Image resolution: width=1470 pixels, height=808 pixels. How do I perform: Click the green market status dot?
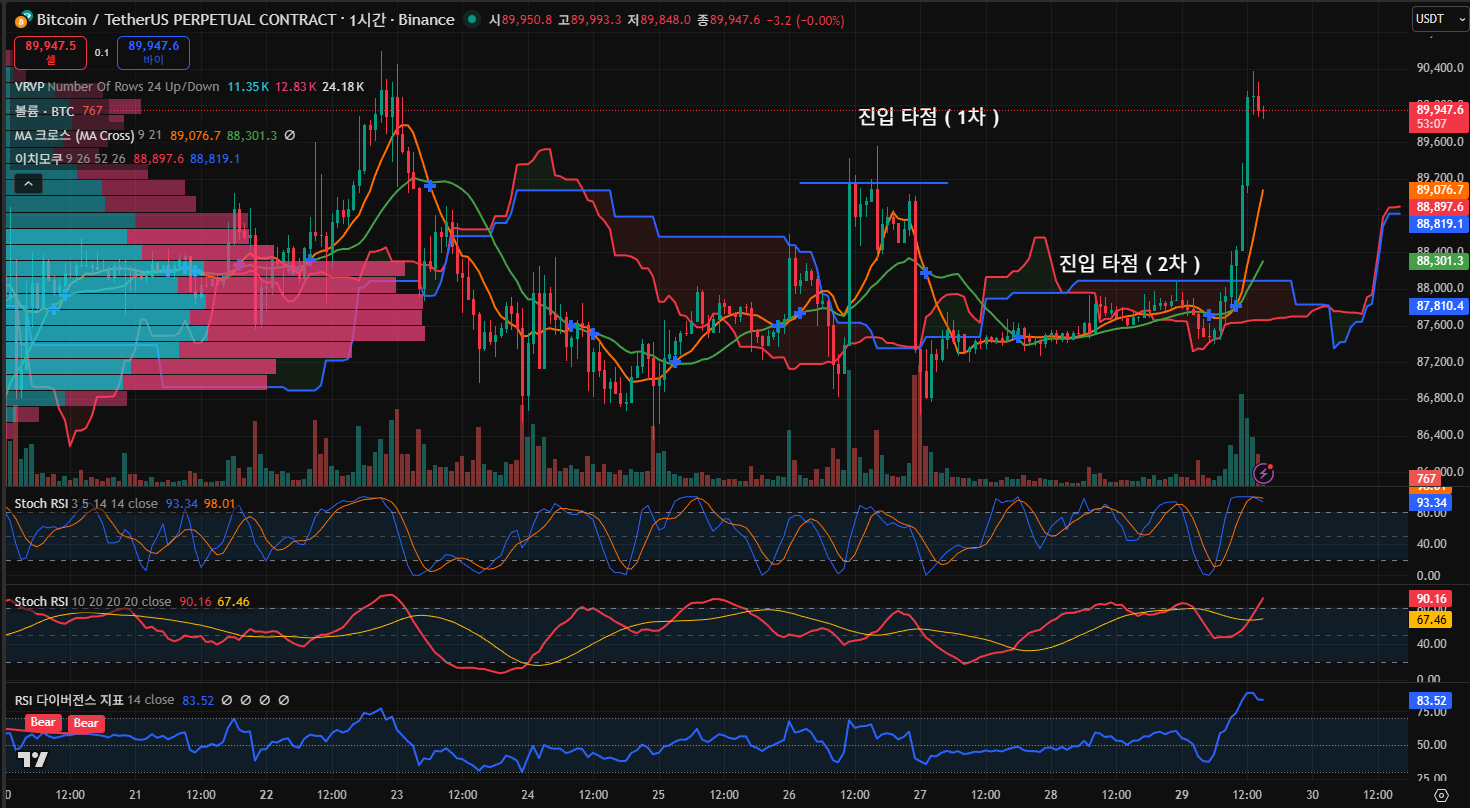[x=472, y=20]
